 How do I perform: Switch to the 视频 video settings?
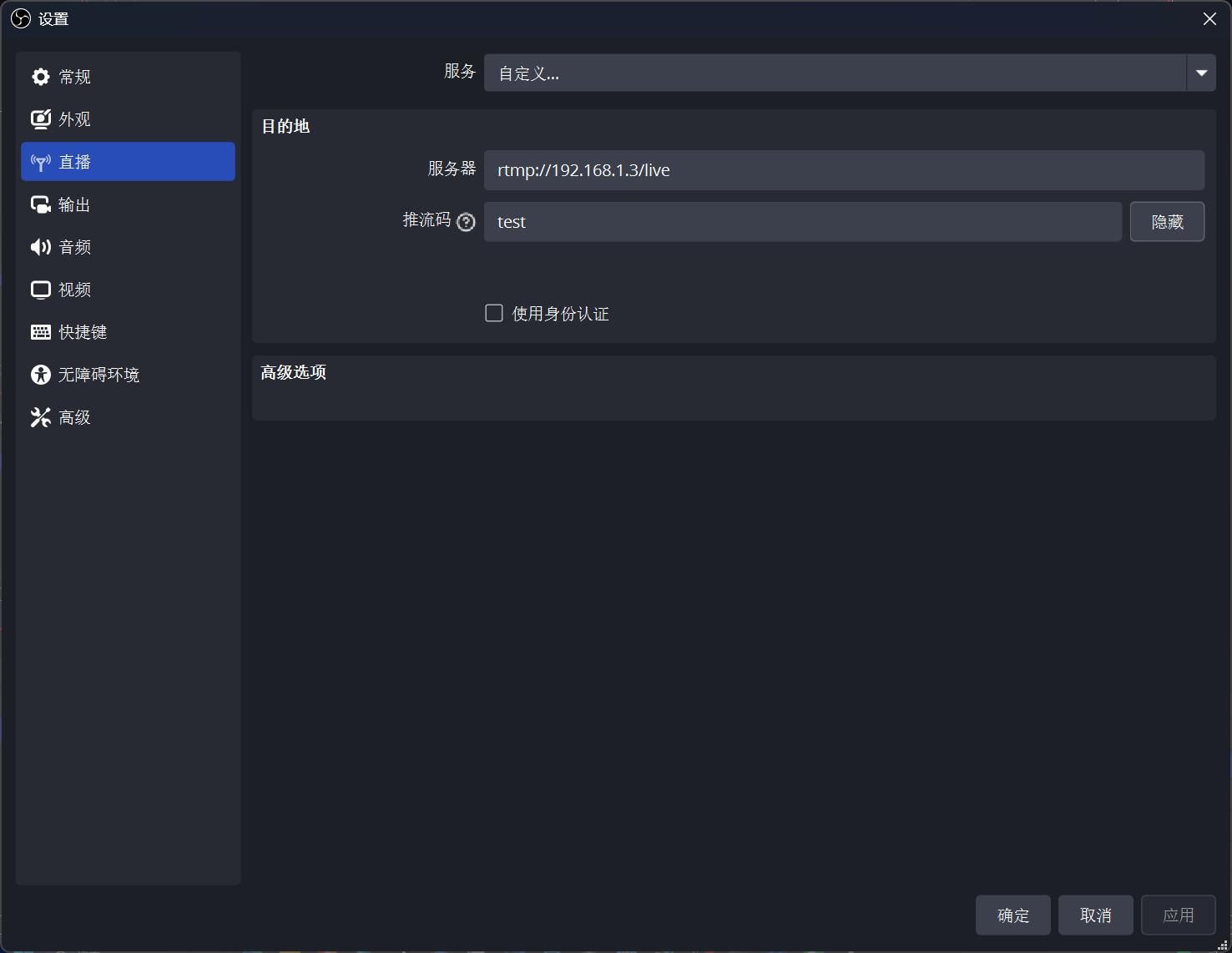128,290
